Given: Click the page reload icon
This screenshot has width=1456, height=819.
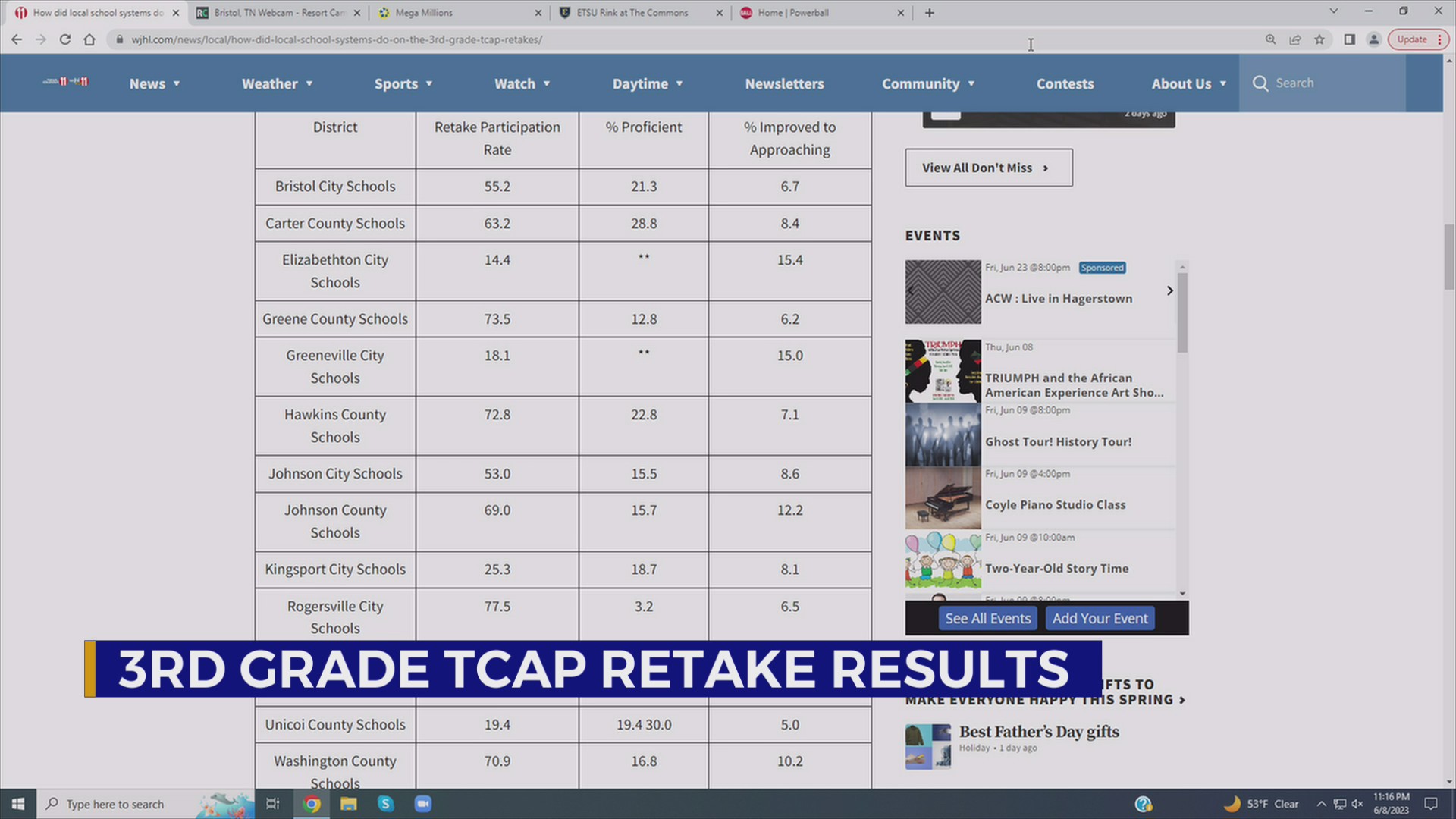Looking at the screenshot, I should point(64,39).
